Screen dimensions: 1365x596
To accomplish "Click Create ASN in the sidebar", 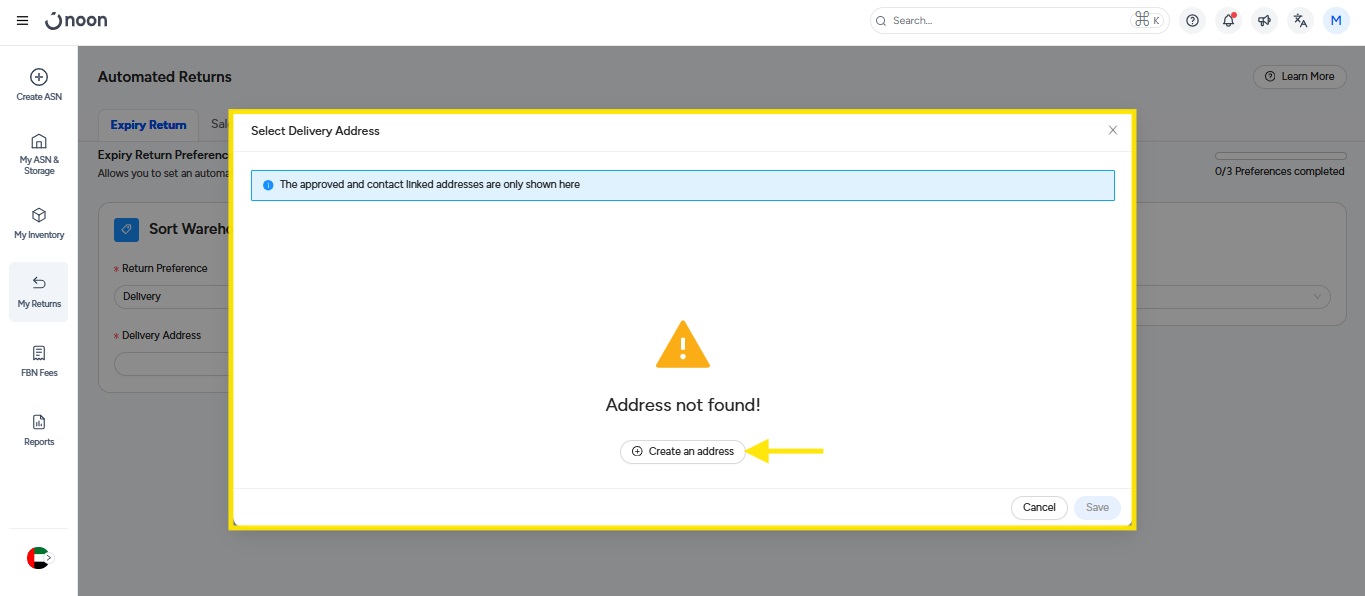I will click(39, 85).
